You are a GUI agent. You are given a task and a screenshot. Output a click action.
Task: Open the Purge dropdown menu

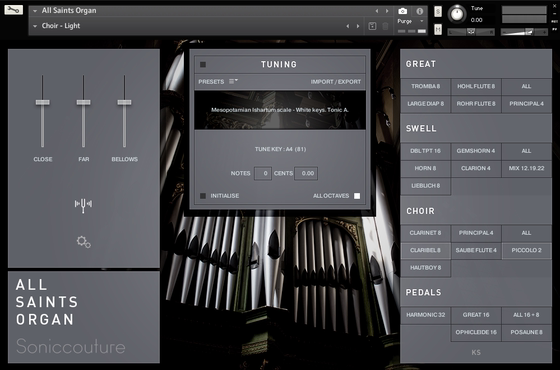(x=411, y=21)
